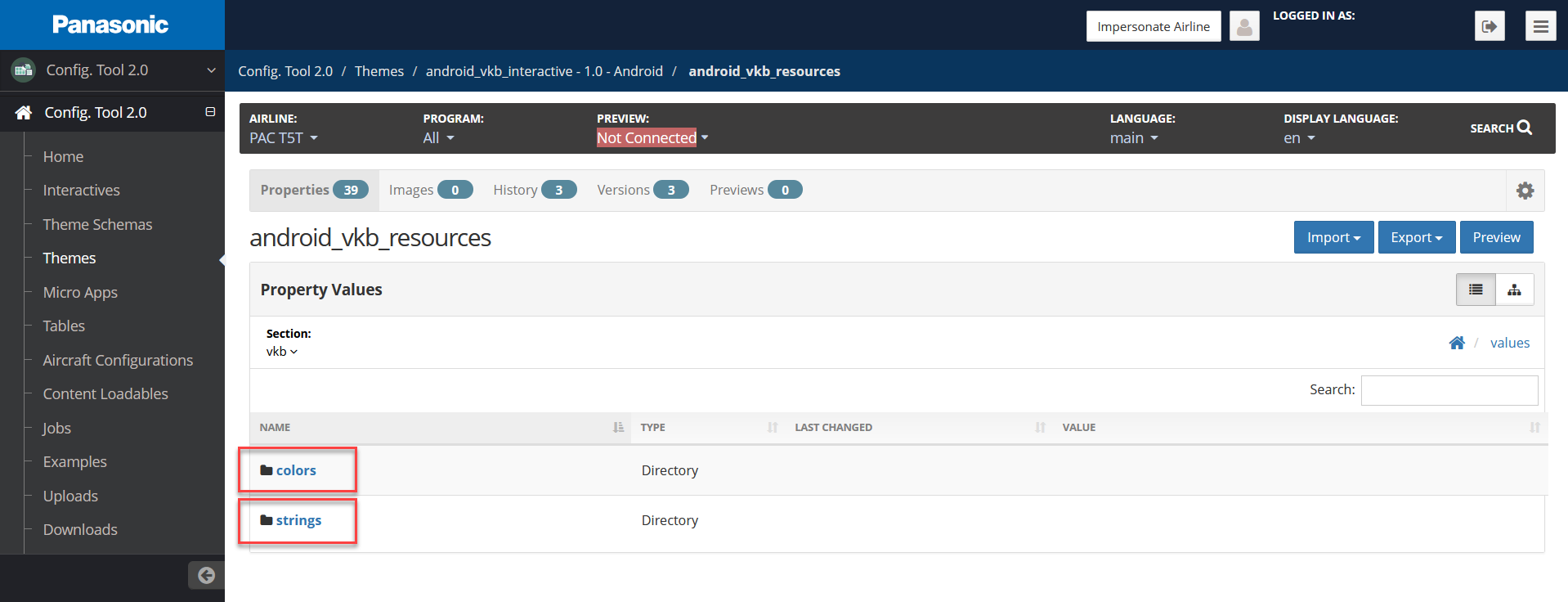Image resolution: width=1568 pixels, height=602 pixels.
Task: Open the strings directory link
Action: pyautogui.click(x=298, y=520)
